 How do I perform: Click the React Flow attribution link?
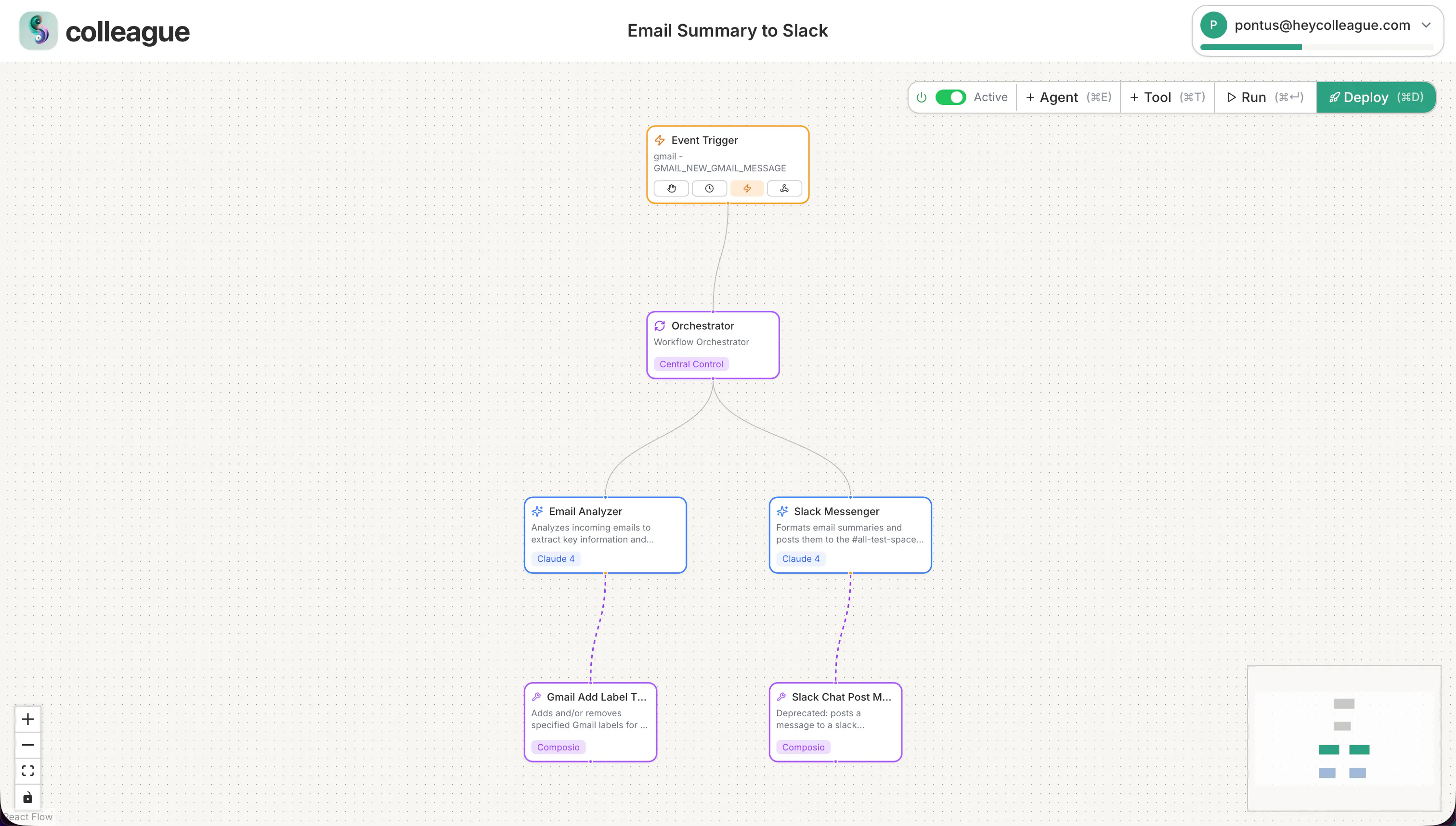point(27,816)
